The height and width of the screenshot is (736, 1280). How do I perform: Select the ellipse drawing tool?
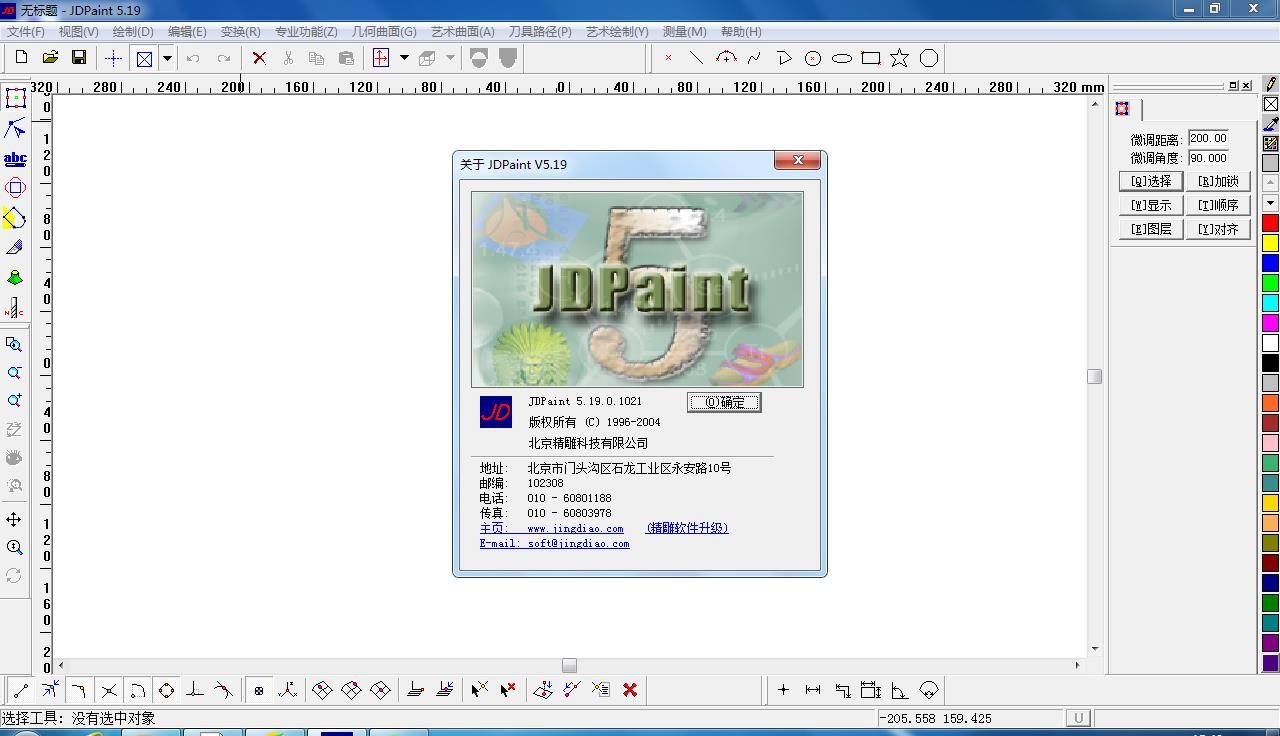point(842,58)
